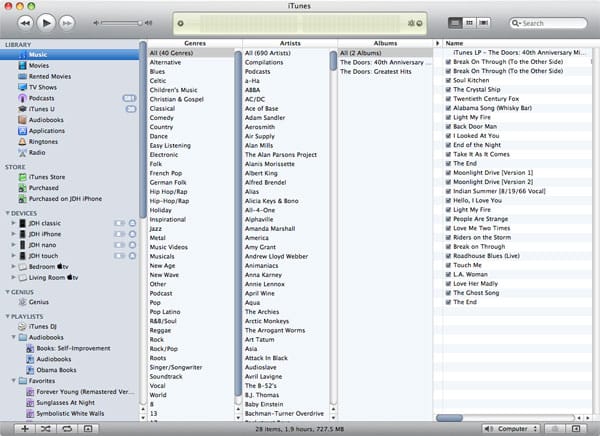Open TV Shows library

[42, 87]
